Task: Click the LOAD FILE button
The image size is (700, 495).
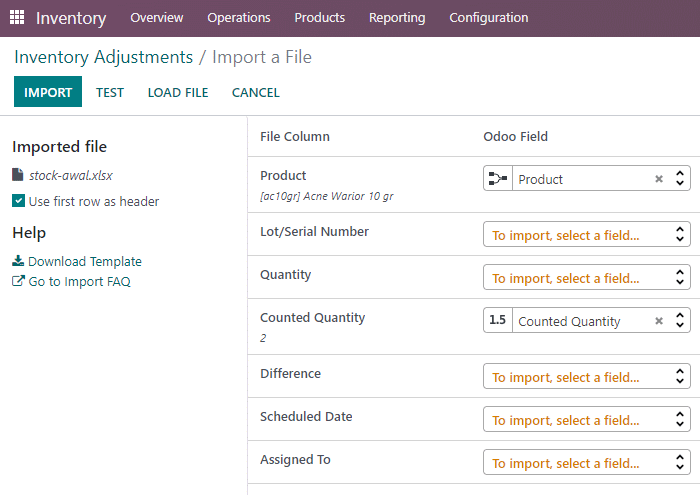Action: (178, 92)
